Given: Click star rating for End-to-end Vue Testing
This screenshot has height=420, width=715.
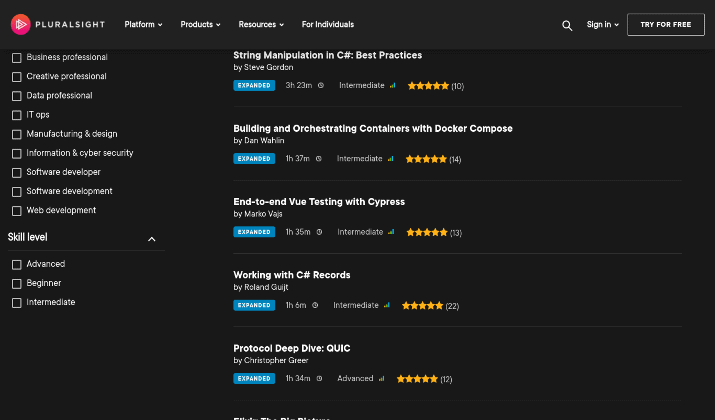Looking at the screenshot, I should [x=427, y=233].
